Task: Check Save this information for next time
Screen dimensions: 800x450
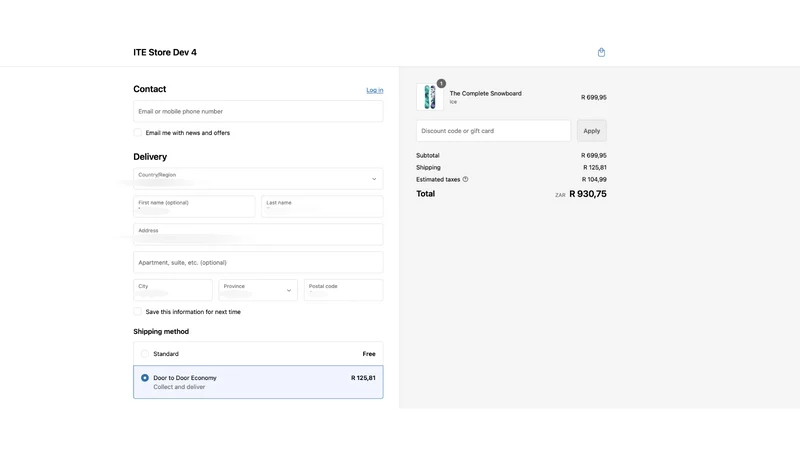Action: pos(138,311)
